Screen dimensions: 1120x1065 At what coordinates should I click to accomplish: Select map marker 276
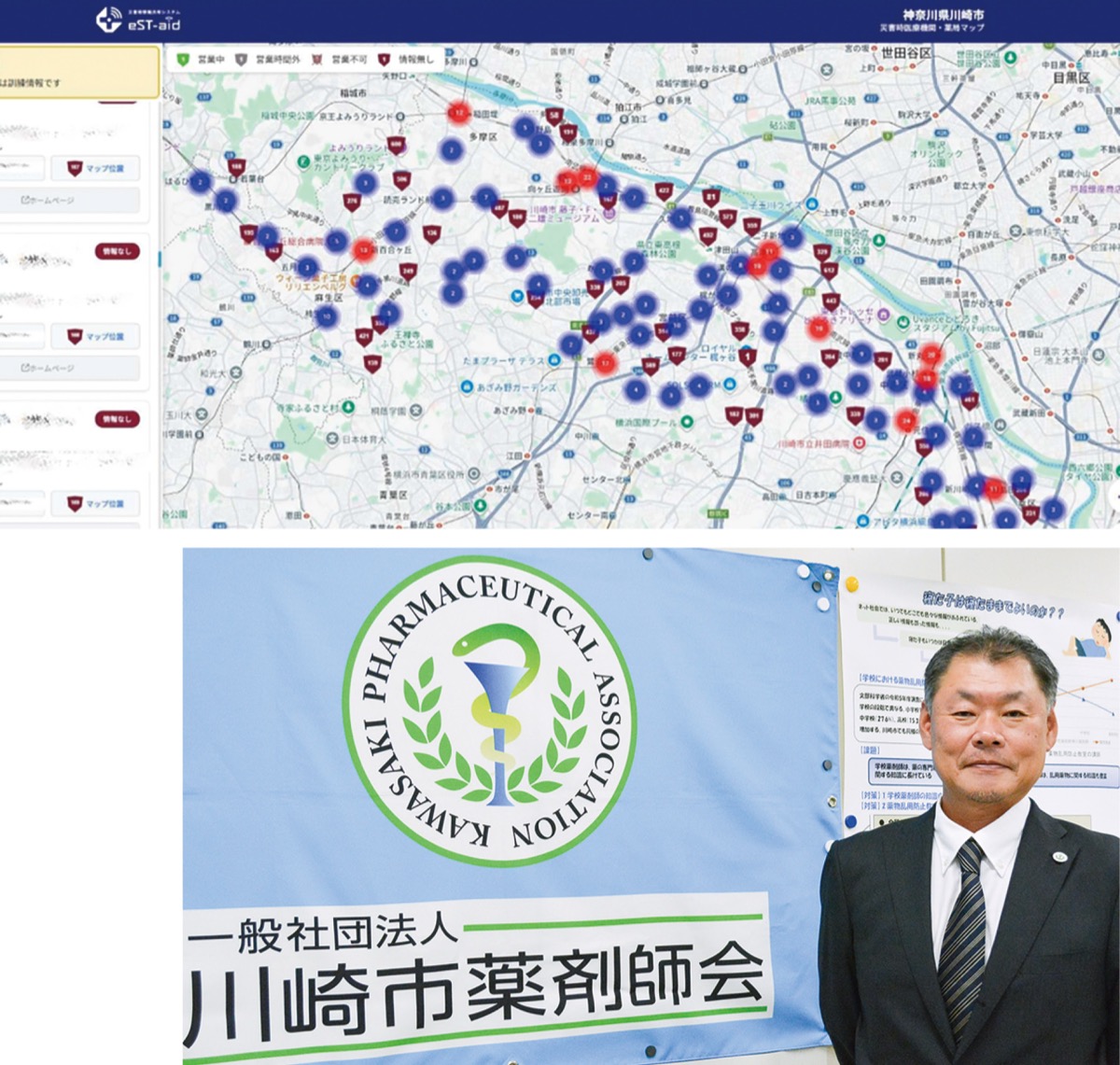pos(352,201)
